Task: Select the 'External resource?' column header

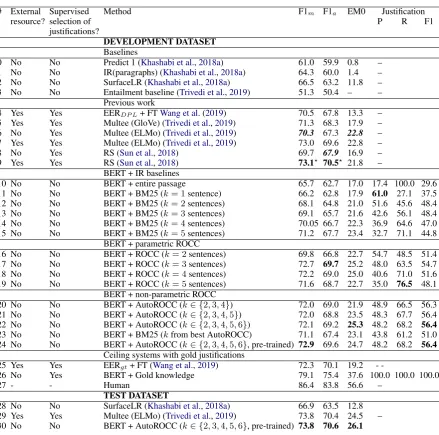Action: tap(28, 16)
